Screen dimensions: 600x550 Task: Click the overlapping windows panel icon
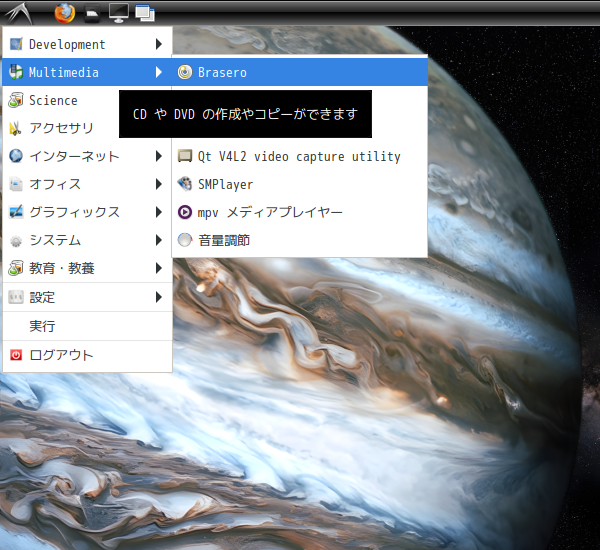[x=145, y=13]
